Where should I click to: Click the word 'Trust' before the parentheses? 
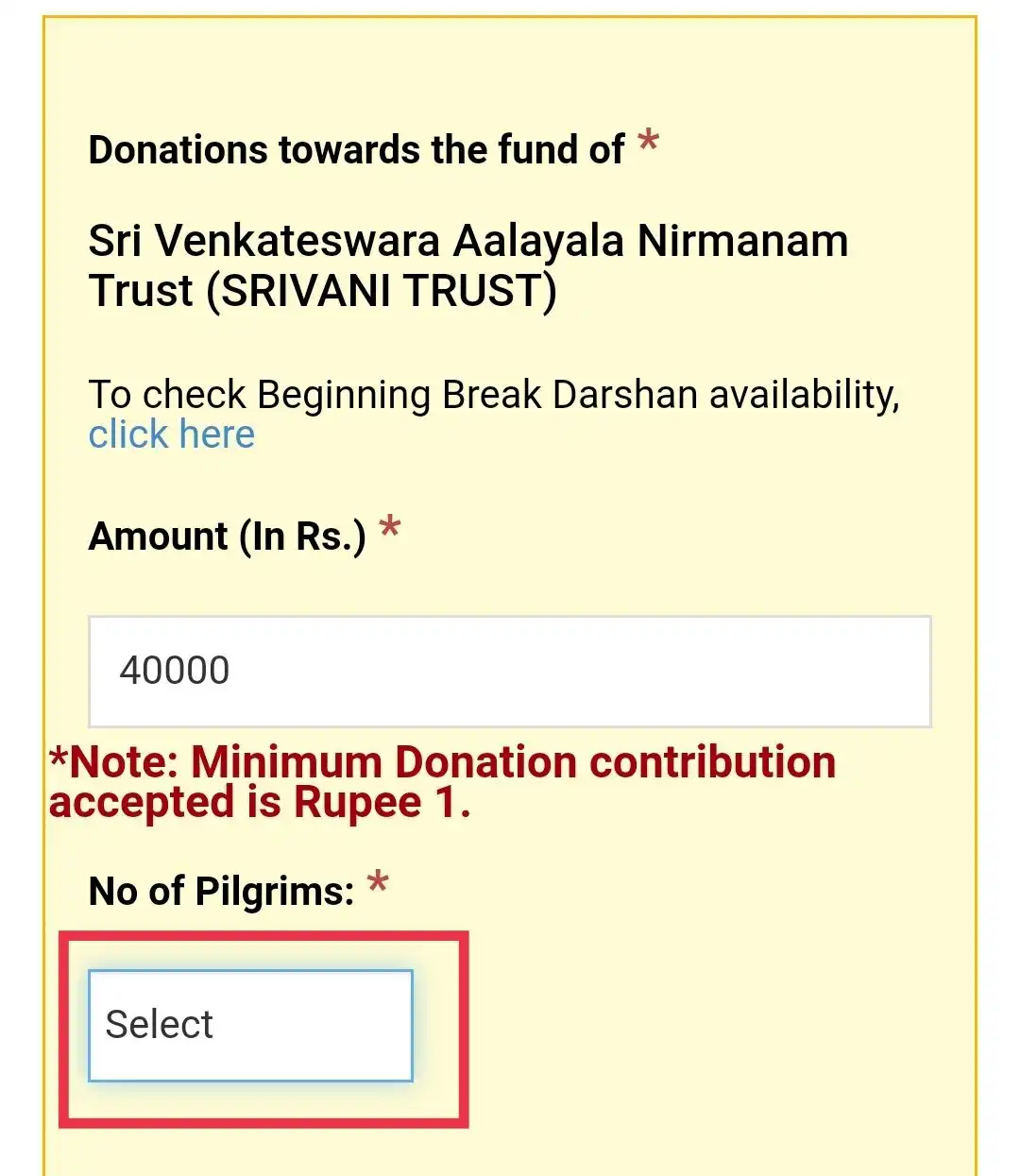[141, 291]
